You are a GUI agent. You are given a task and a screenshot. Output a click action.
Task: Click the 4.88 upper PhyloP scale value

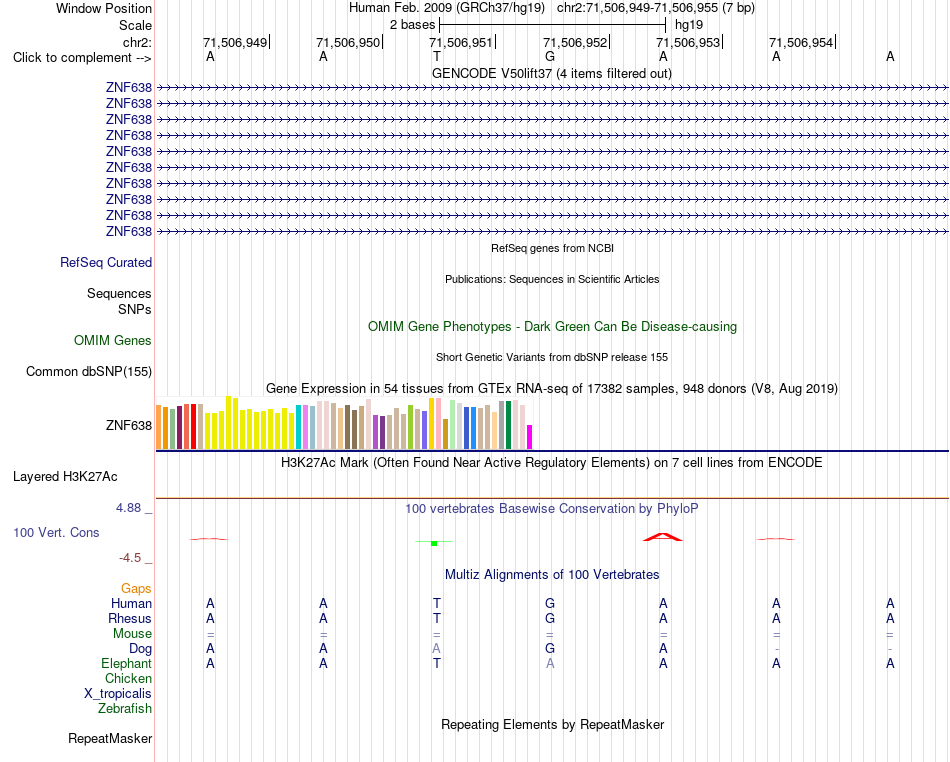click(128, 508)
